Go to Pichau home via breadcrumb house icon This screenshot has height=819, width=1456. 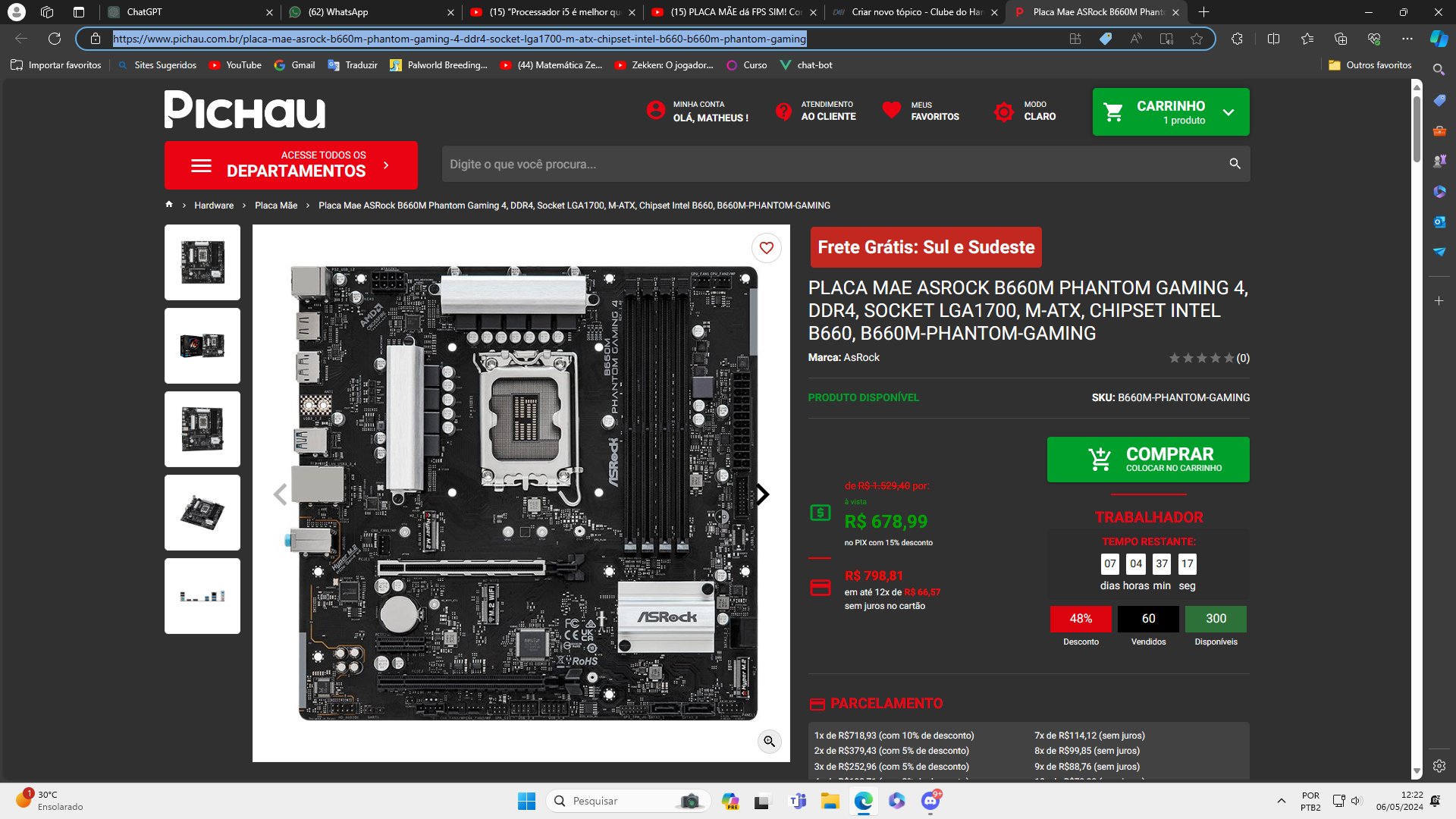point(169,205)
